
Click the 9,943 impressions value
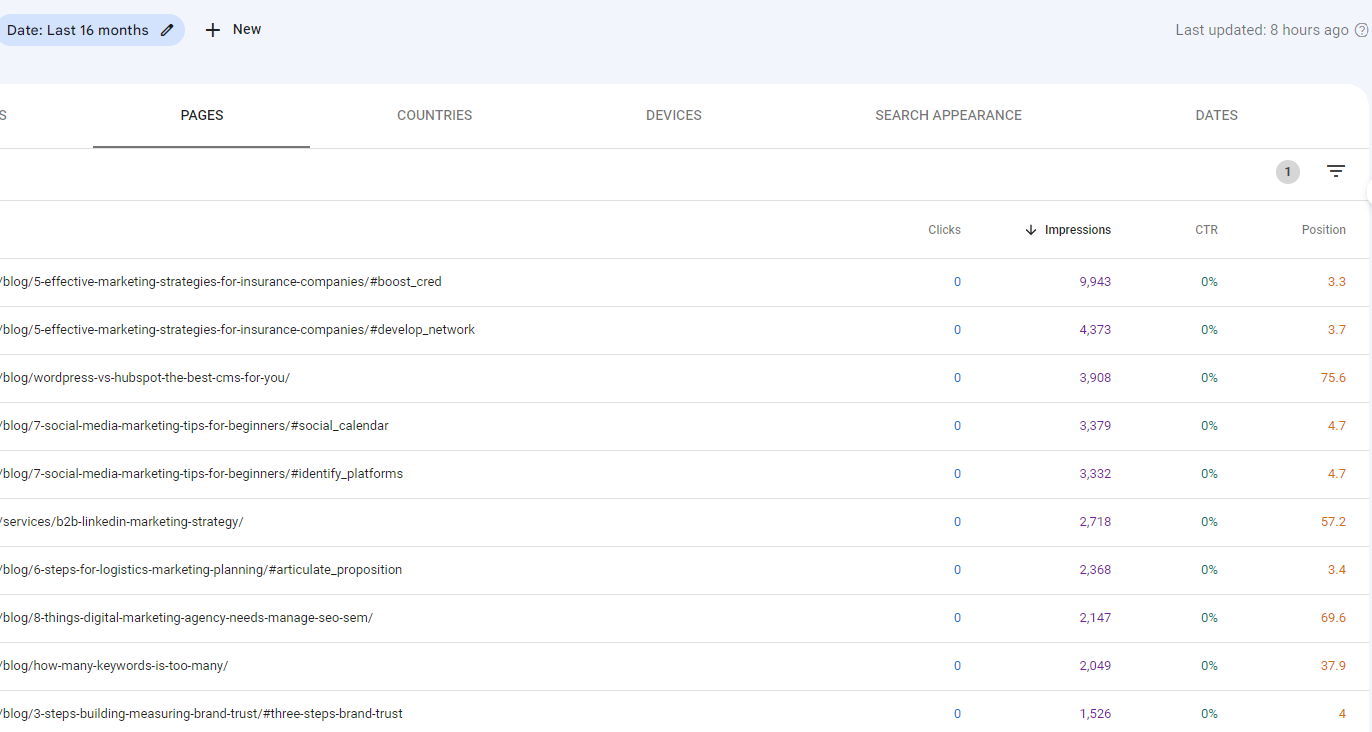tap(1095, 282)
